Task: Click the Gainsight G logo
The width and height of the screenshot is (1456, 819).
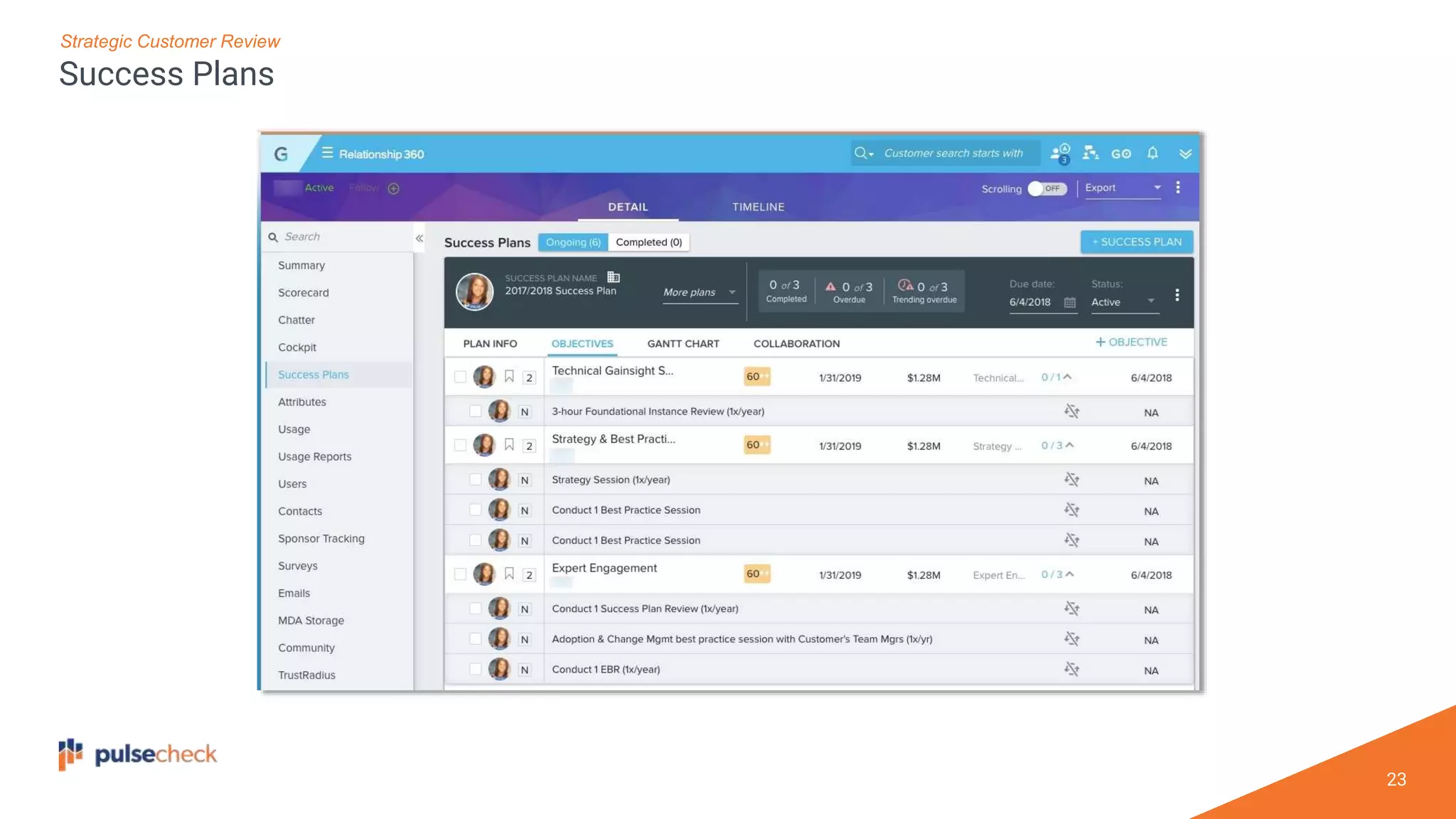Action: (282, 154)
